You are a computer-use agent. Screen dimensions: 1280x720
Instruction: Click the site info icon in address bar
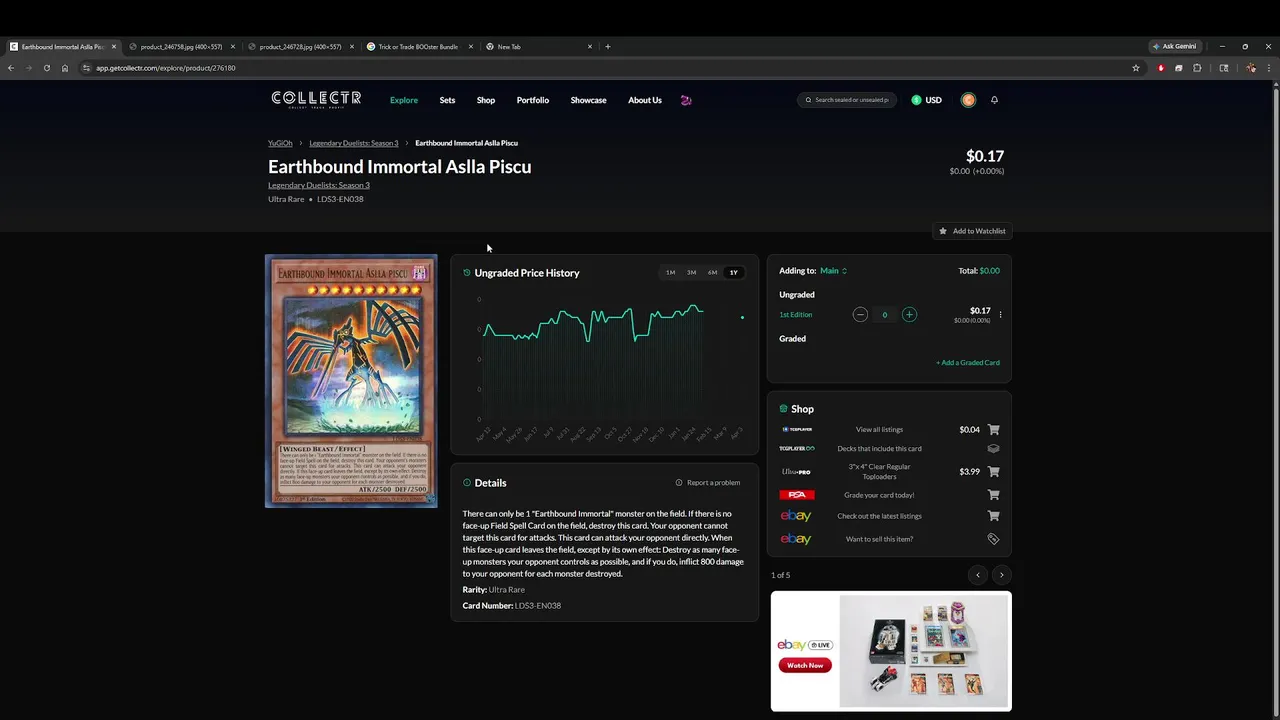pos(87,68)
